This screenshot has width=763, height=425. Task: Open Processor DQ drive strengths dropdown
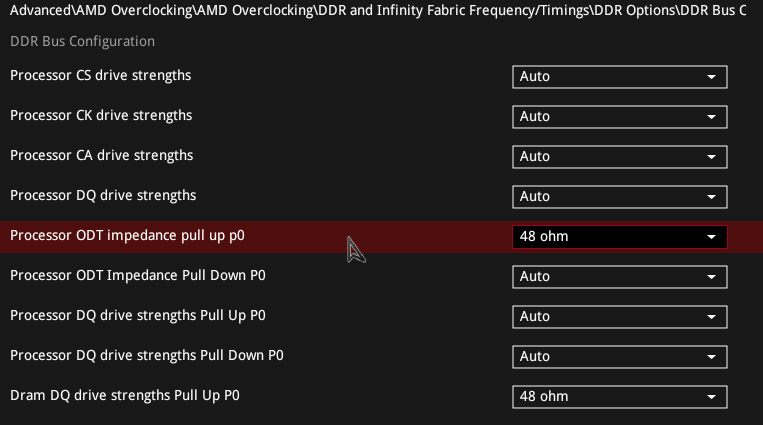pyautogui.click(x=619, y=197)
